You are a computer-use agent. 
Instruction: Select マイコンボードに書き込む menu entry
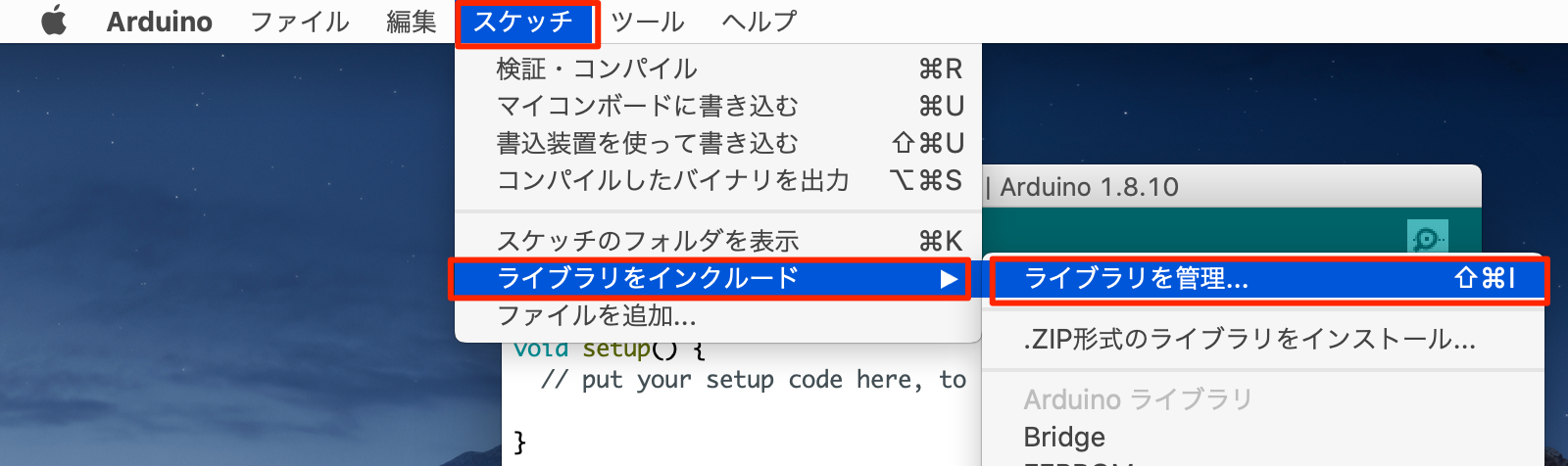coord(718,106)
